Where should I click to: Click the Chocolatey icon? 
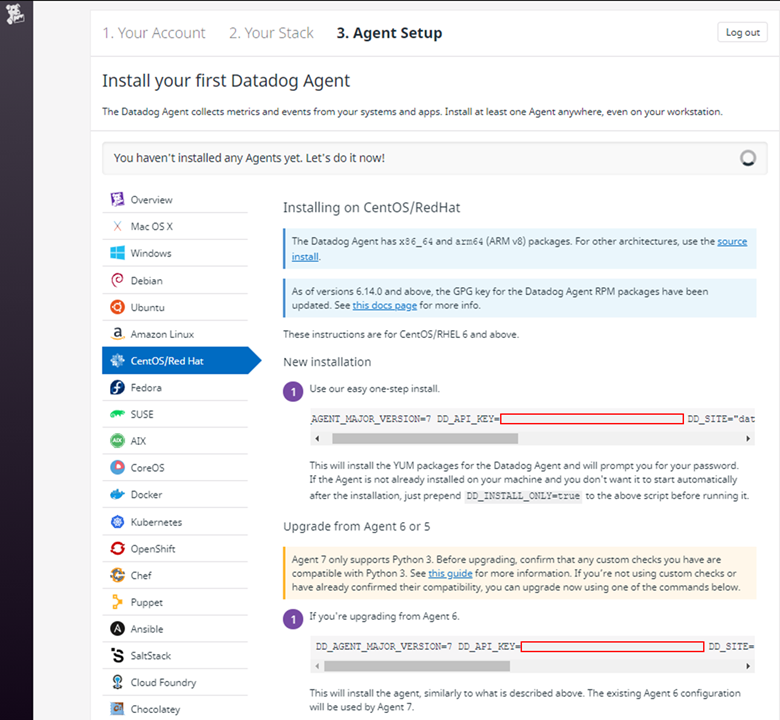pos(117,709)
